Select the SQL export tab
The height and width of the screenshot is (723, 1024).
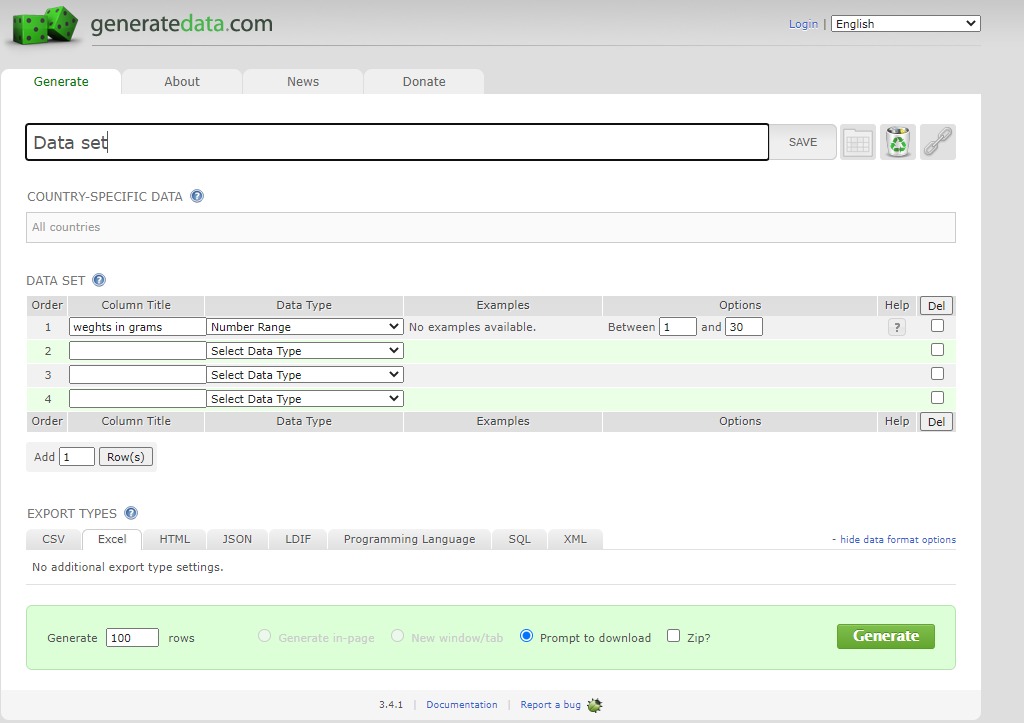point(520,539)
